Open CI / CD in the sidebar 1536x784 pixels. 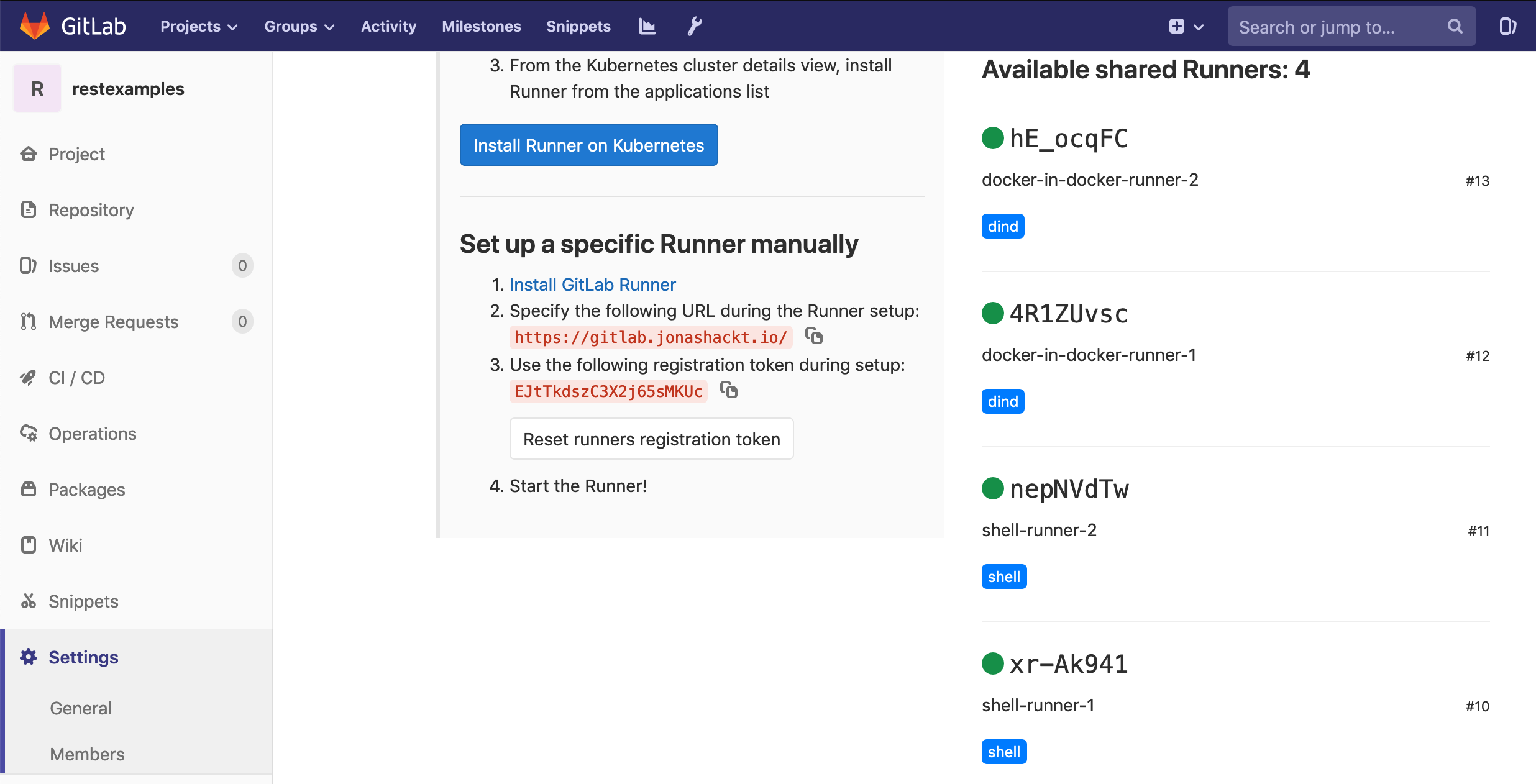(x=76, y=378)
